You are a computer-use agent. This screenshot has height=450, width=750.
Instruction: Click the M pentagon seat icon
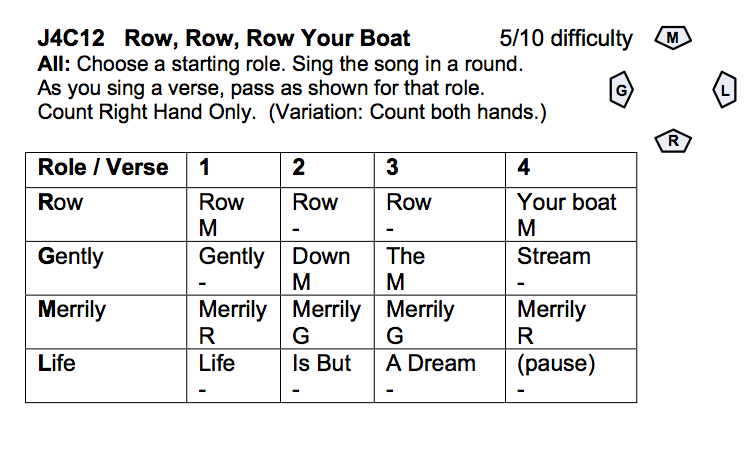coord(673,38)
